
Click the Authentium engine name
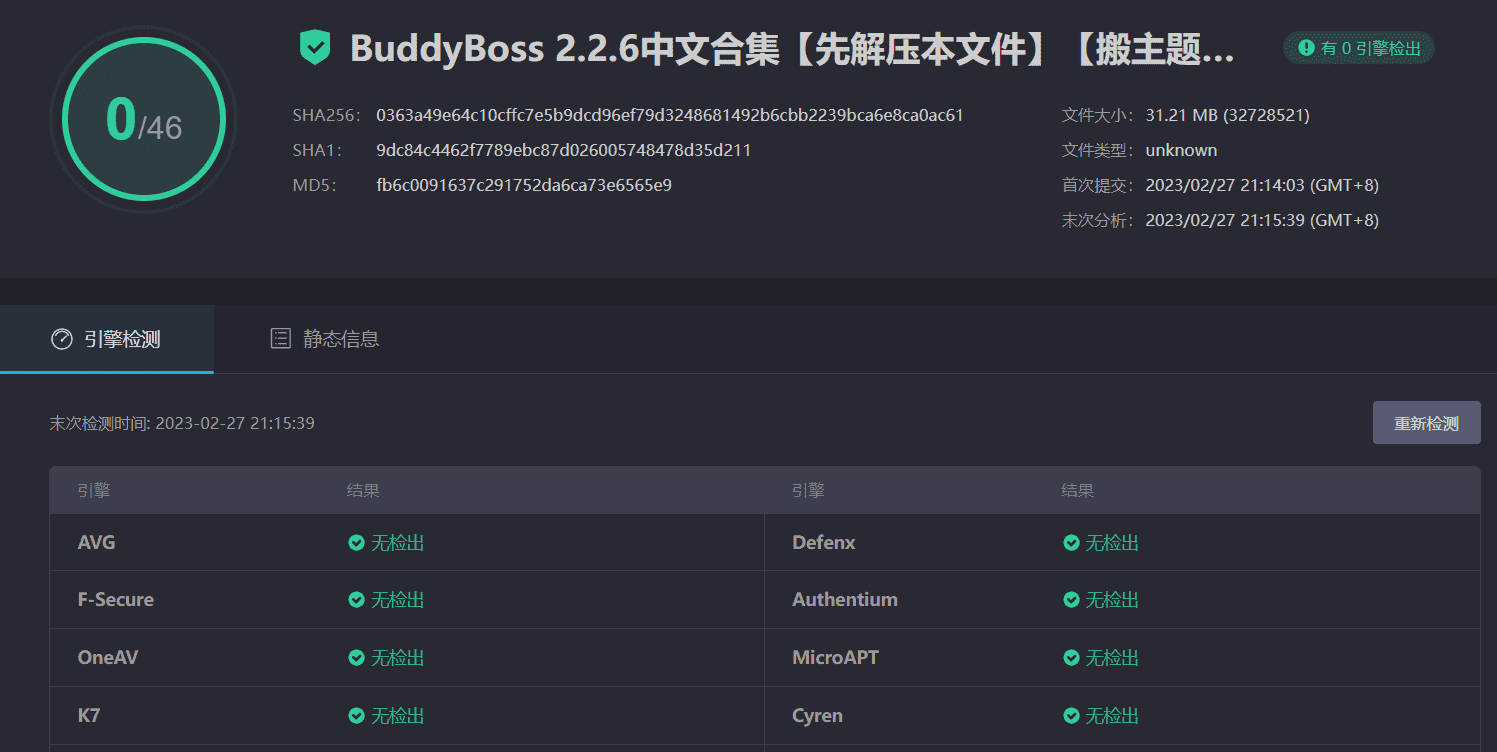point(845,600)
